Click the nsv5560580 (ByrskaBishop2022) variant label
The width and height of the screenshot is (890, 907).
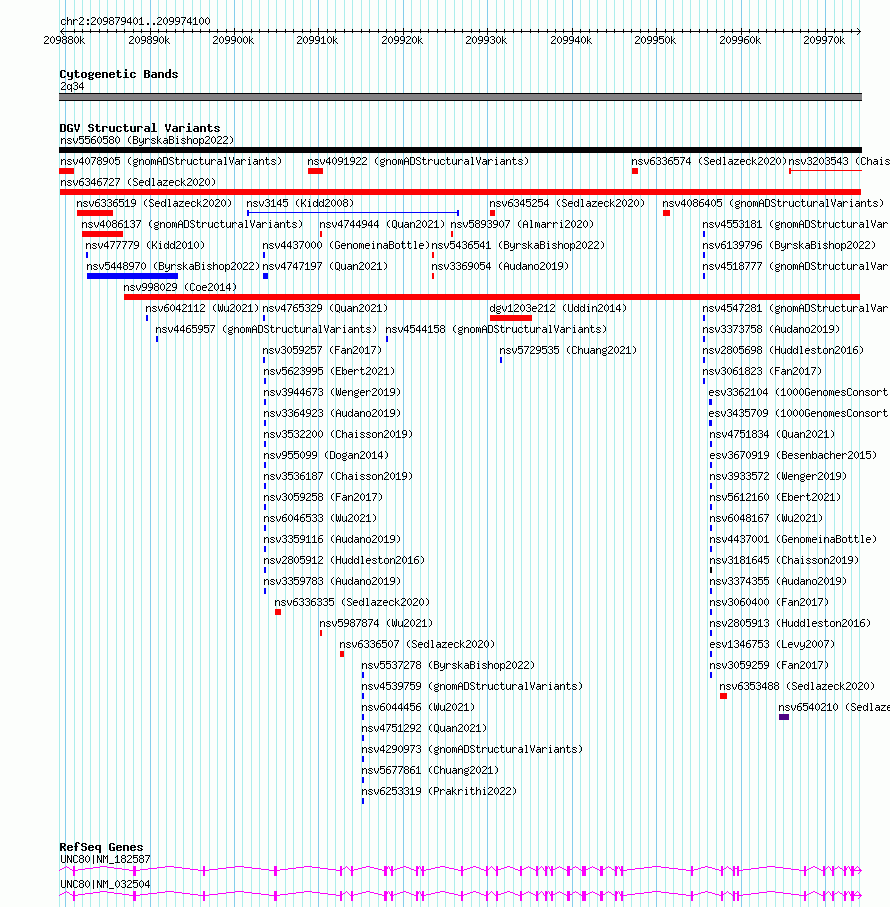pos(147,140)
